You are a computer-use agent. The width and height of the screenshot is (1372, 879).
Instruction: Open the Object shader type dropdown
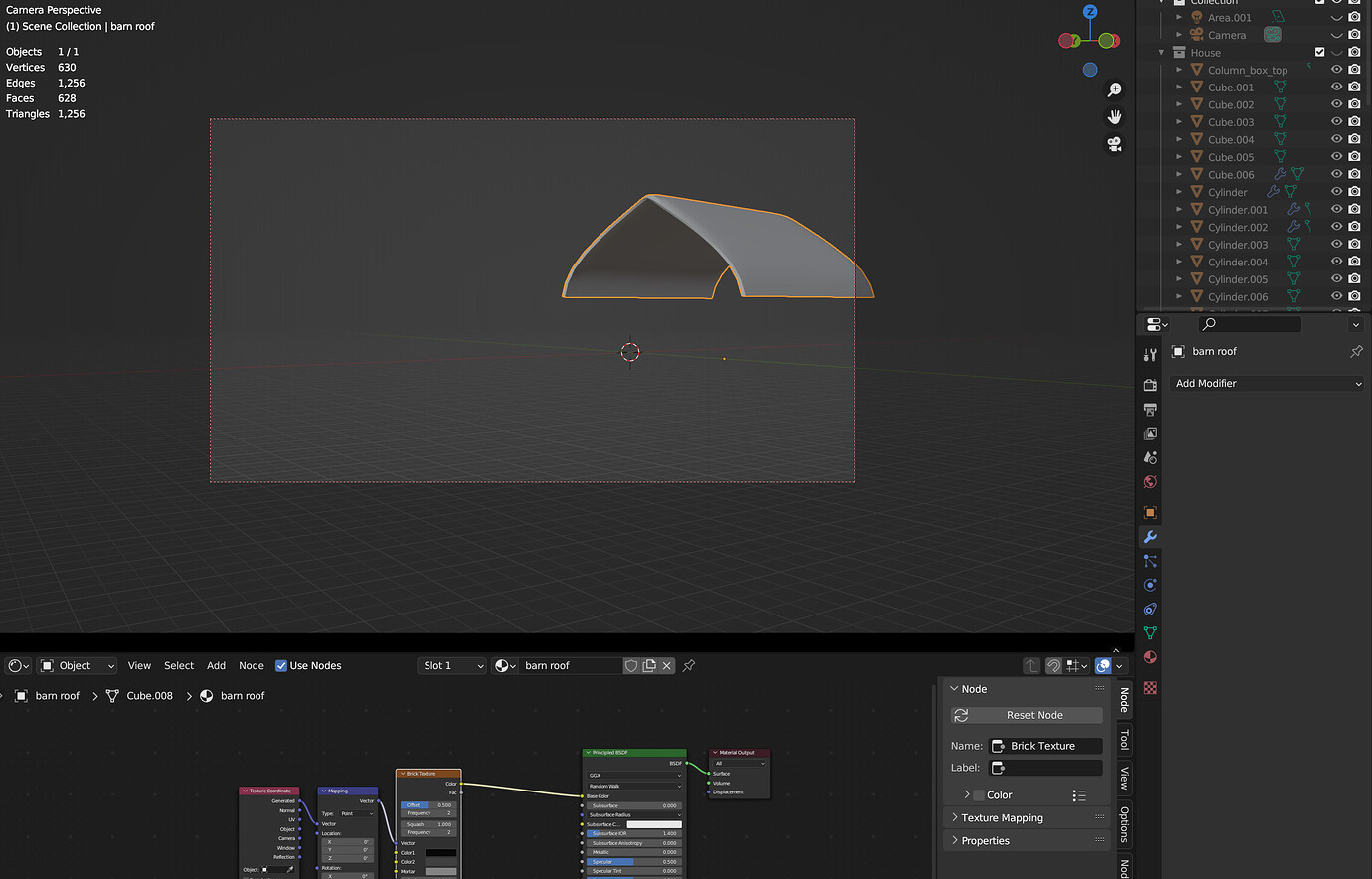(x=77, y=666)
